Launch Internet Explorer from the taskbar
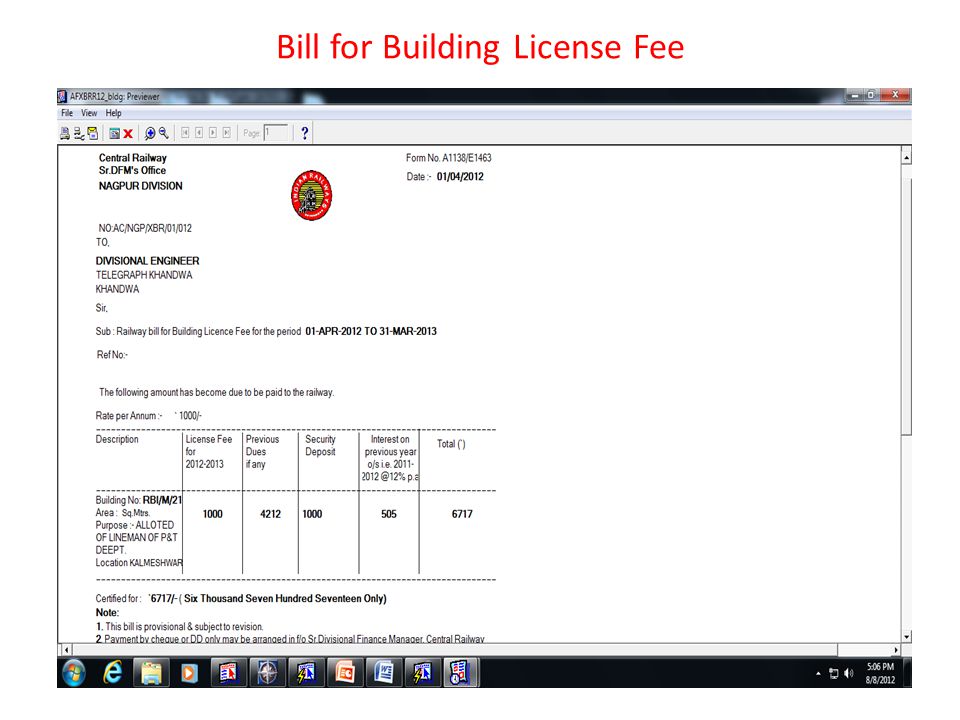The height and width of the screenshot is (720, 960). pos(113,673)
